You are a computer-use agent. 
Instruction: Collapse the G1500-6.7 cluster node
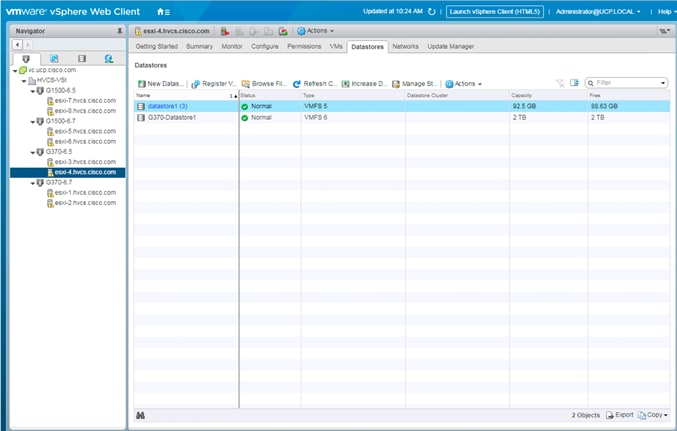tap(32, 122)
